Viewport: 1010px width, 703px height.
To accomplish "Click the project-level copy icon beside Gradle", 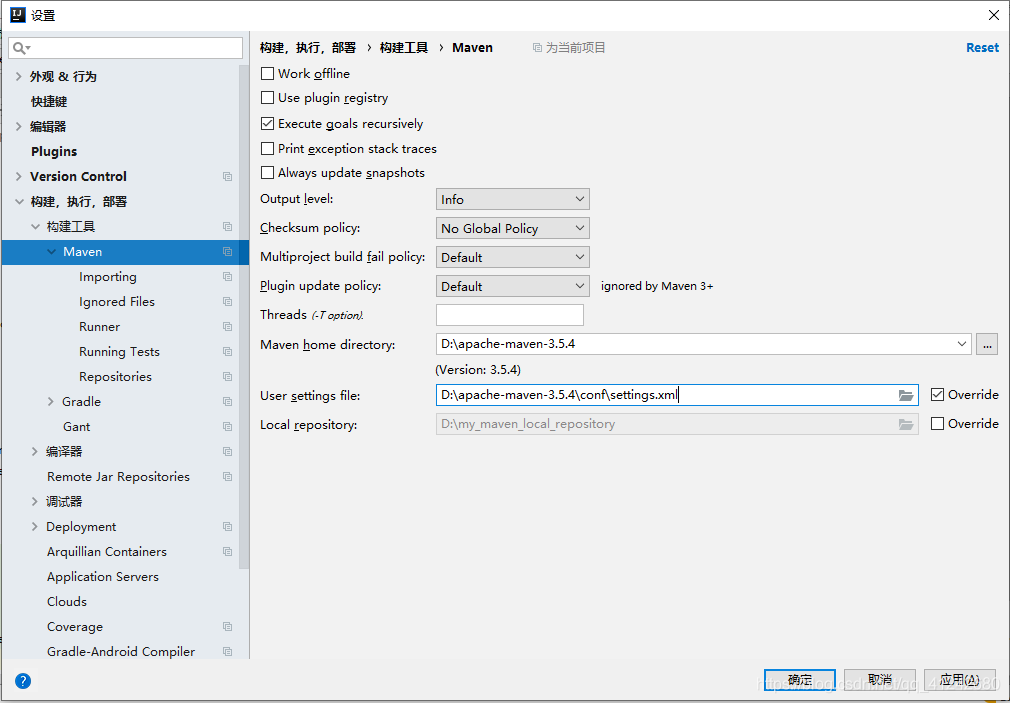I will click(x=227, y=401).
